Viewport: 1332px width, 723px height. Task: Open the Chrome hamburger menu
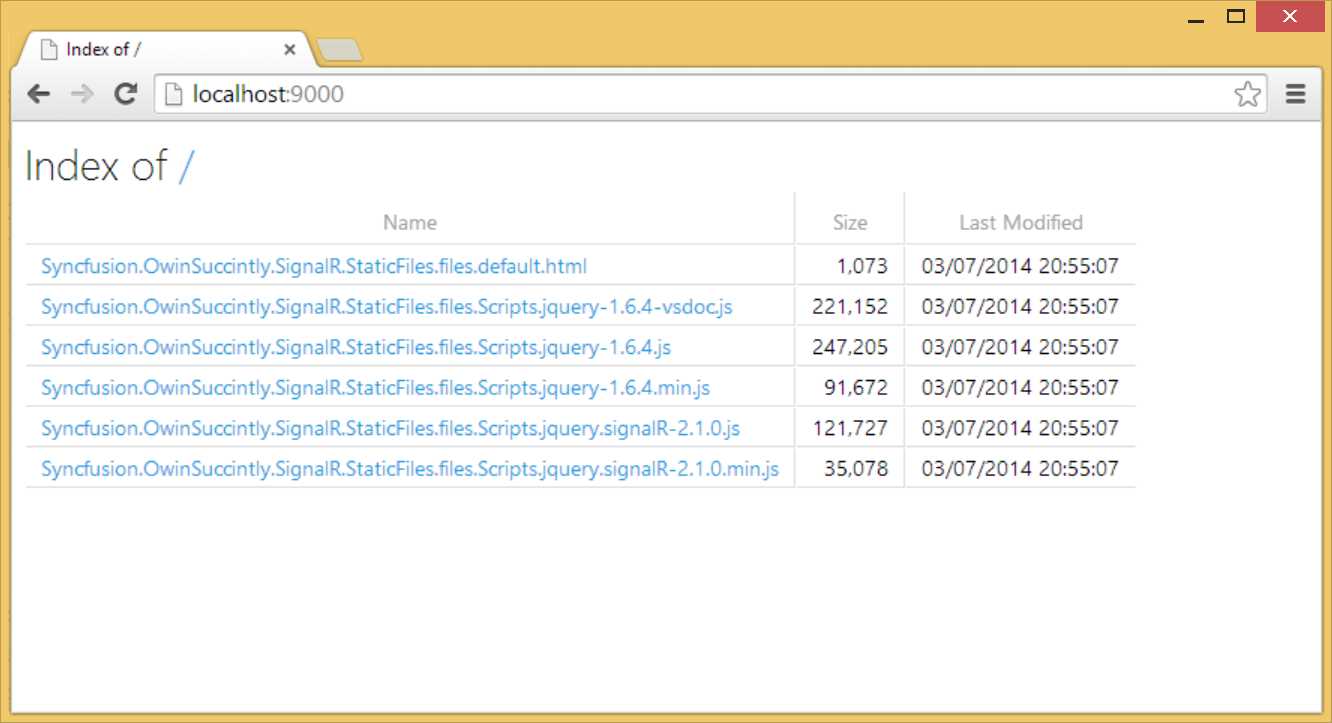(1296, 94)
